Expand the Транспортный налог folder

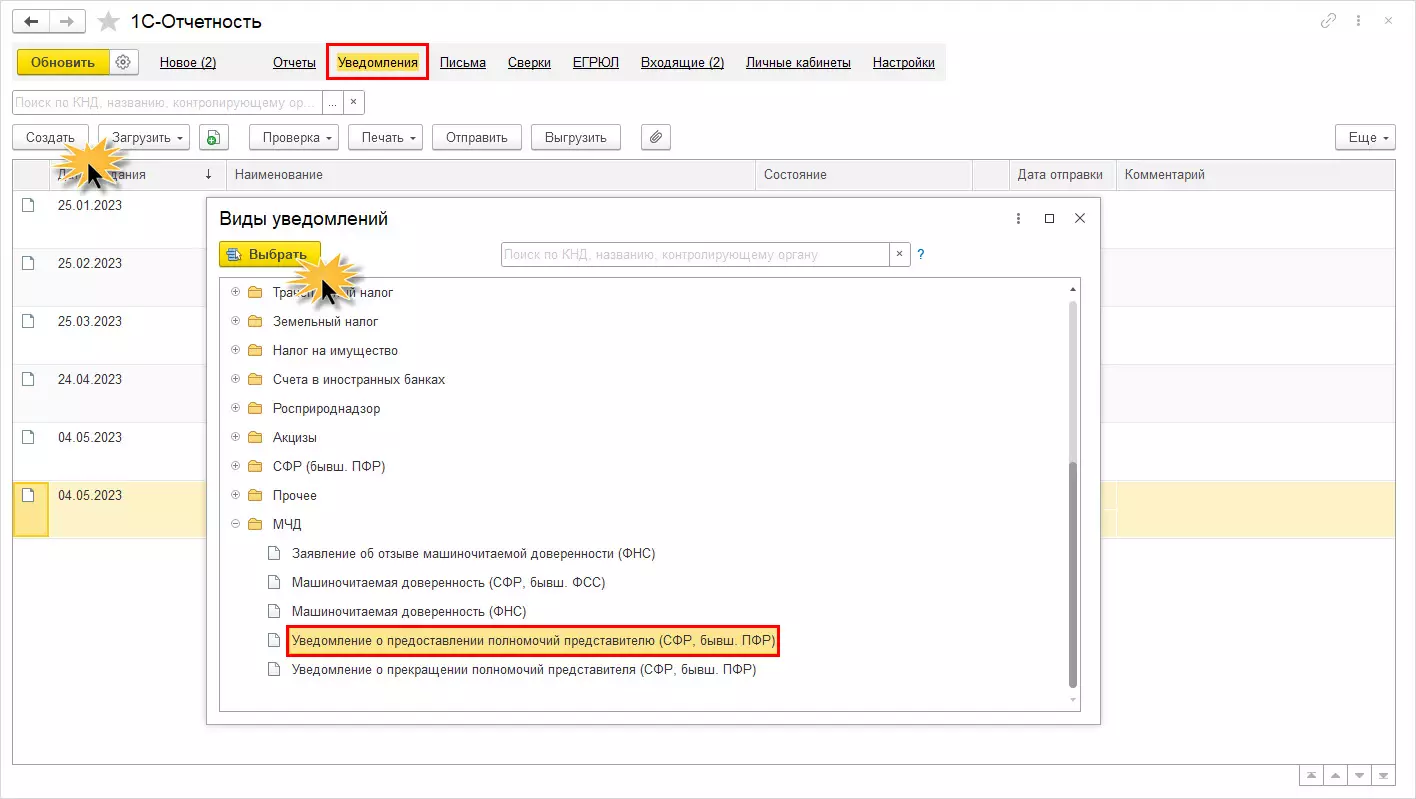[x=236, y=292]
